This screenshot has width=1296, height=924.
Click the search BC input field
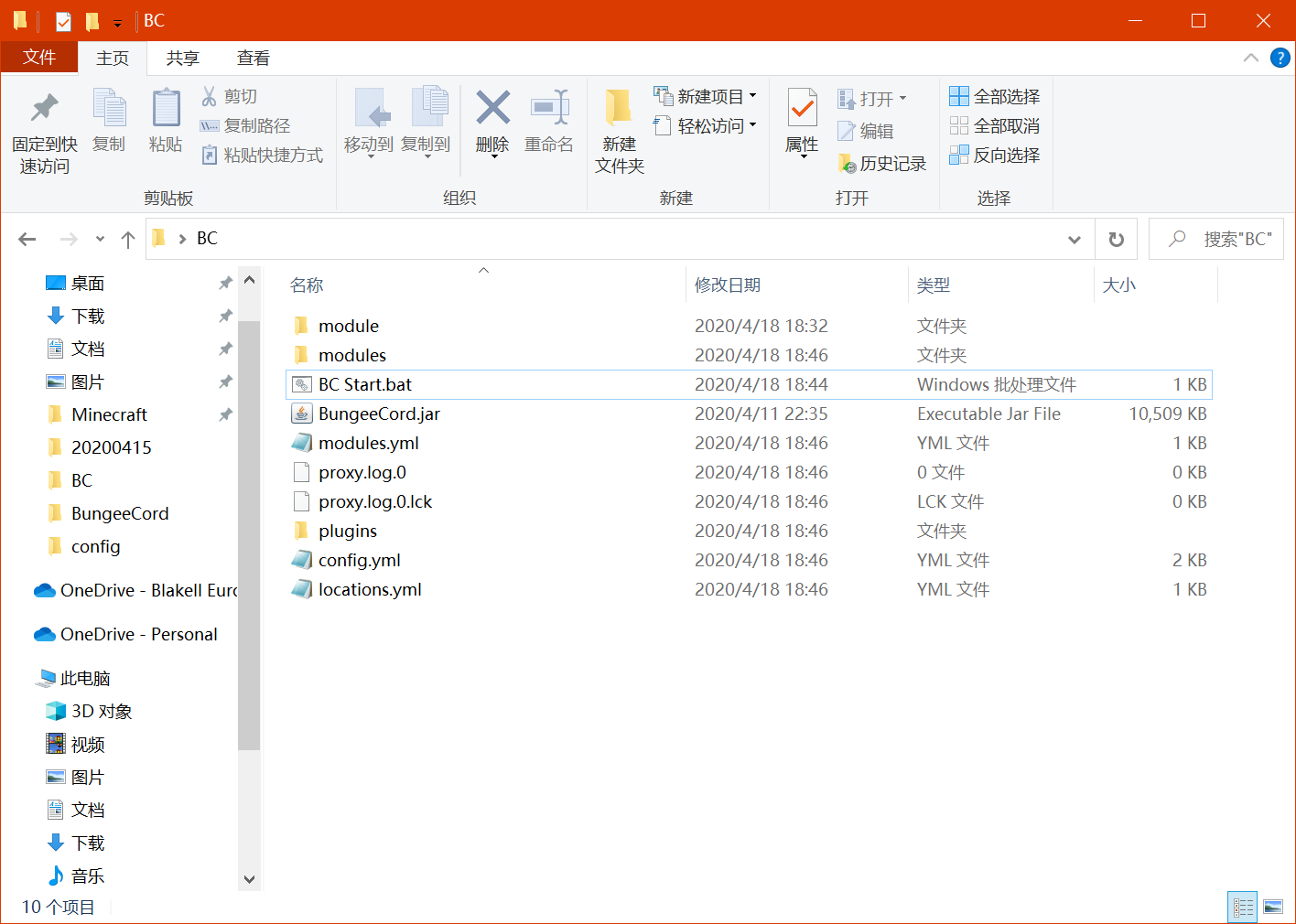[x=1216, y=239]
